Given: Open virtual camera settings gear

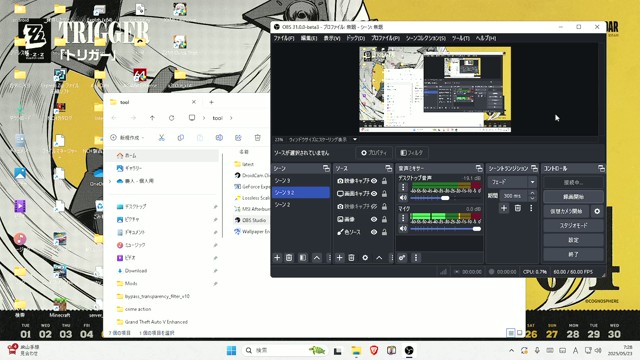Looking at the screenshot, I should tap(597, 211).
